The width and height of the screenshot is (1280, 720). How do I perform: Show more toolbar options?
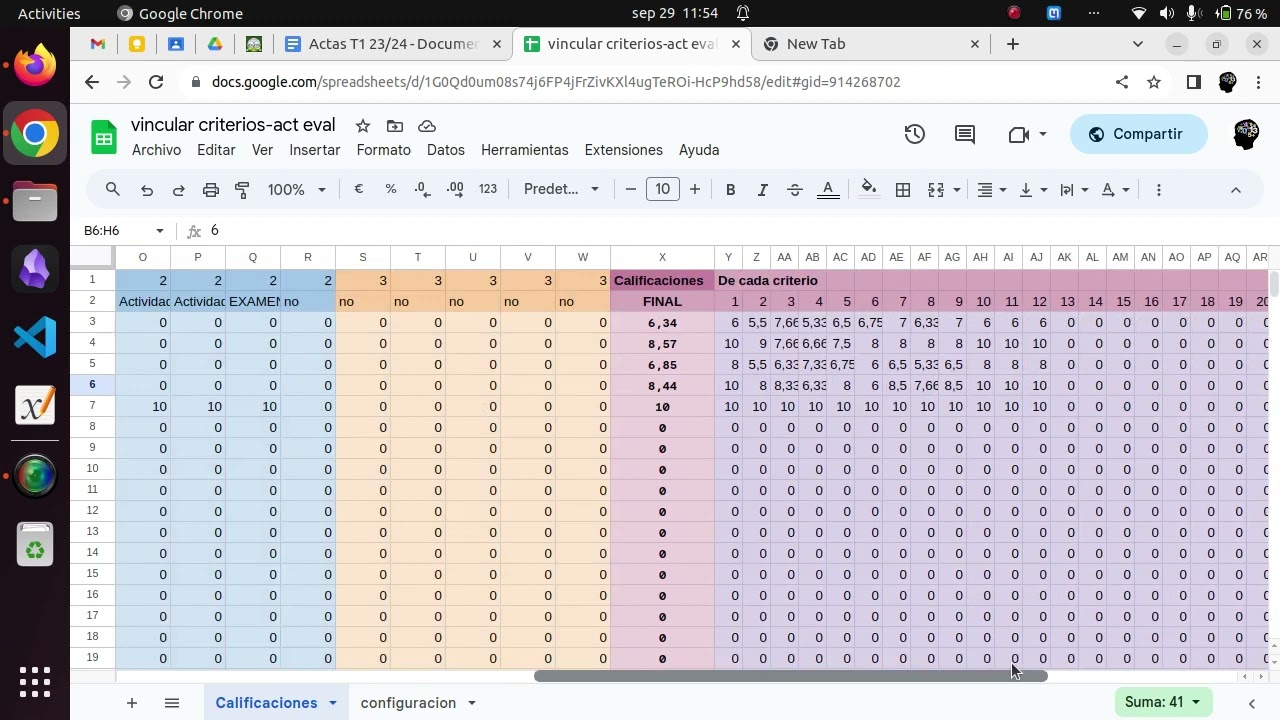[x=1159, y=189]
